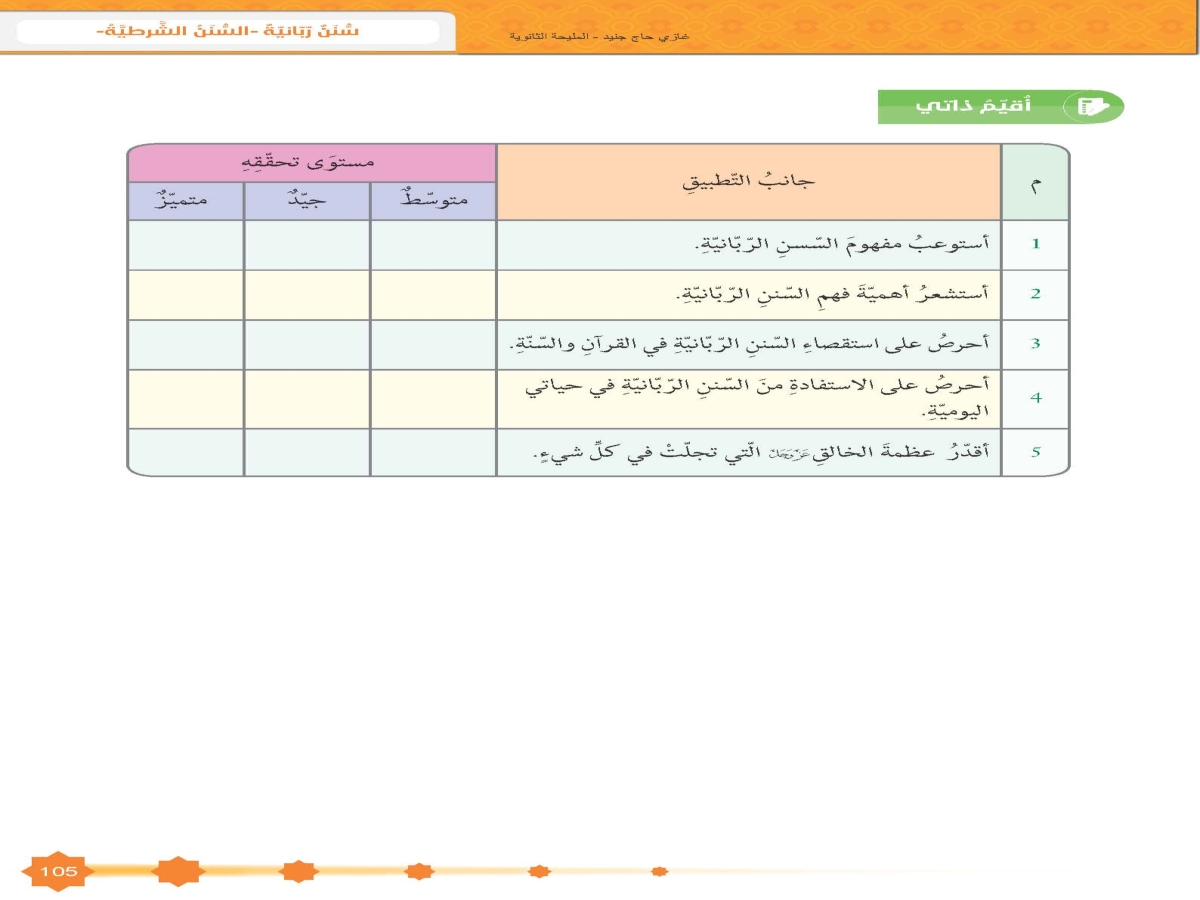The width and height of the screenshot is (1200, 900).
Task: Click the largest orange star next to page number
Action: pyautogui.click(x=178, y=871)
